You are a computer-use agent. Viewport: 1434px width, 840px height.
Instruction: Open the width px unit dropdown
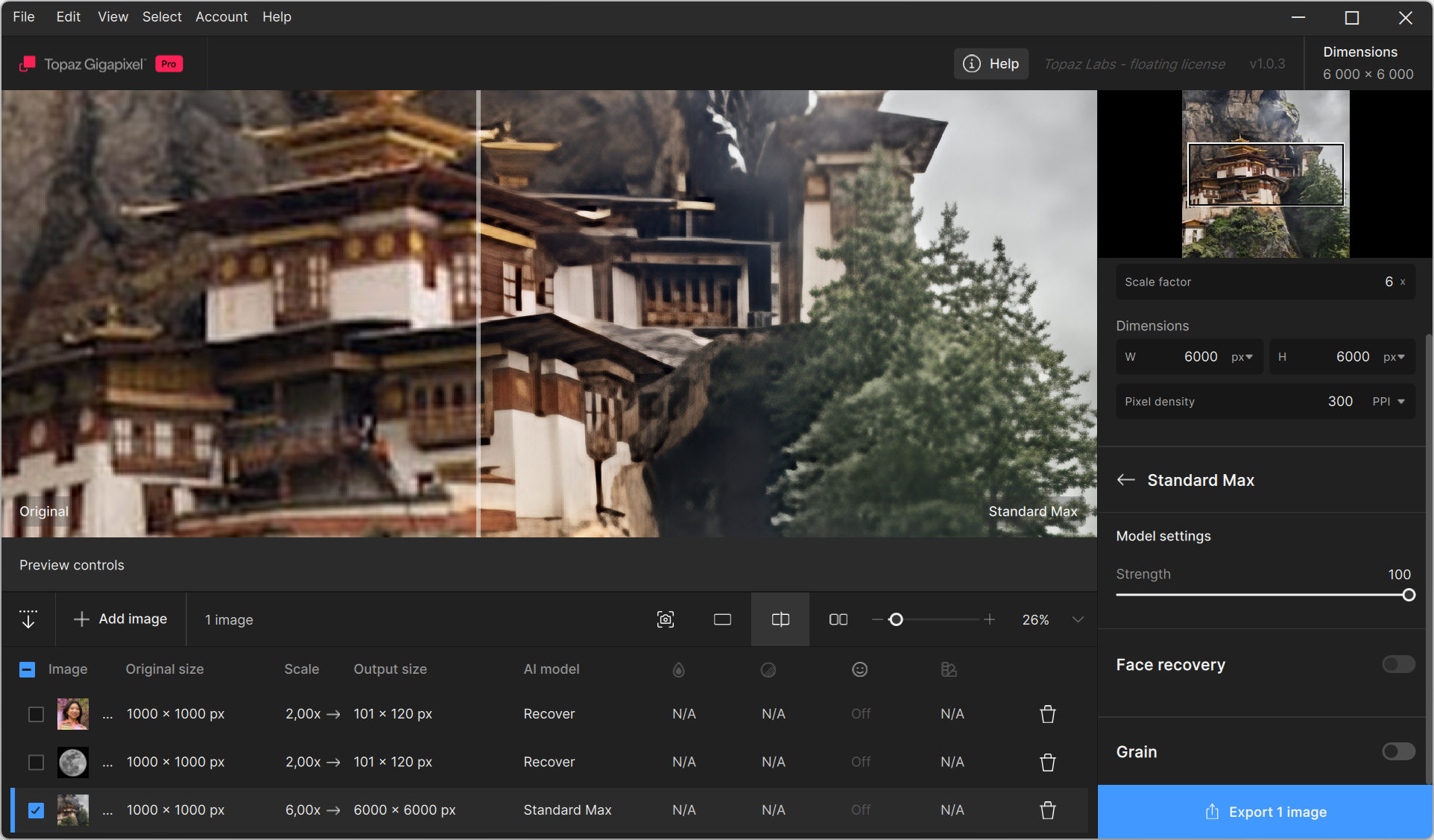[x=1242, y=357]
